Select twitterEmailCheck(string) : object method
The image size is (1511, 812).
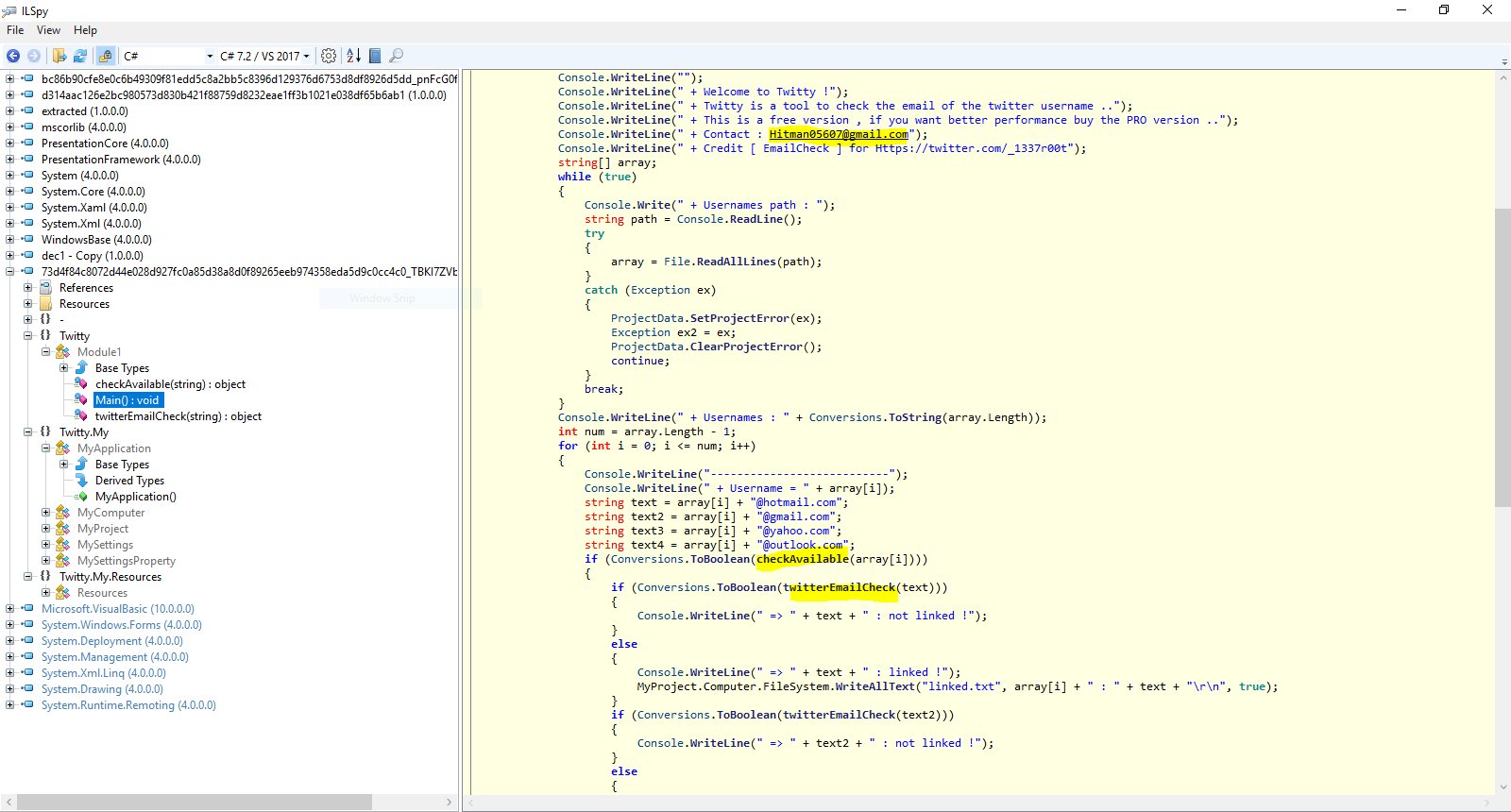(178, 416)
